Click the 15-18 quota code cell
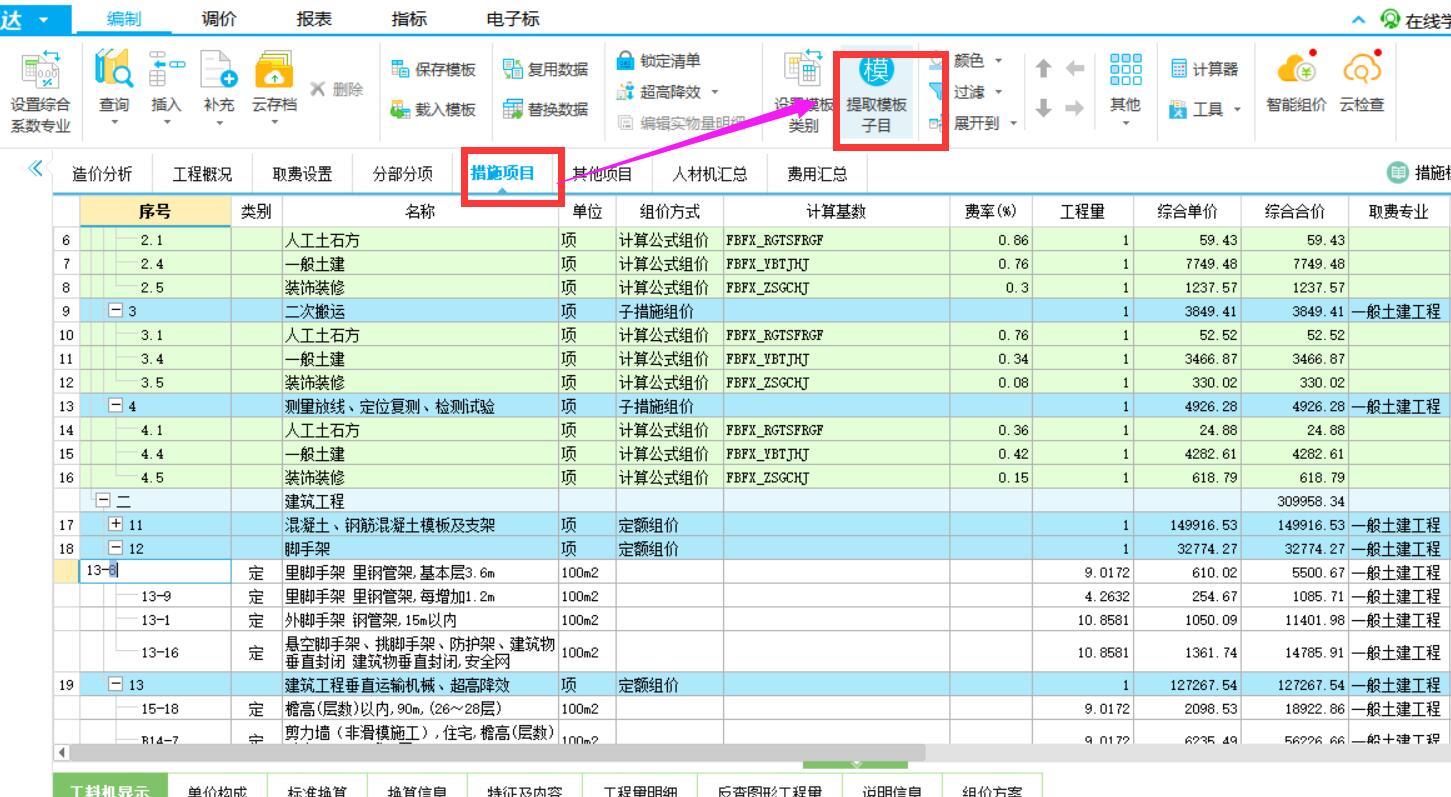 [156, 709]
